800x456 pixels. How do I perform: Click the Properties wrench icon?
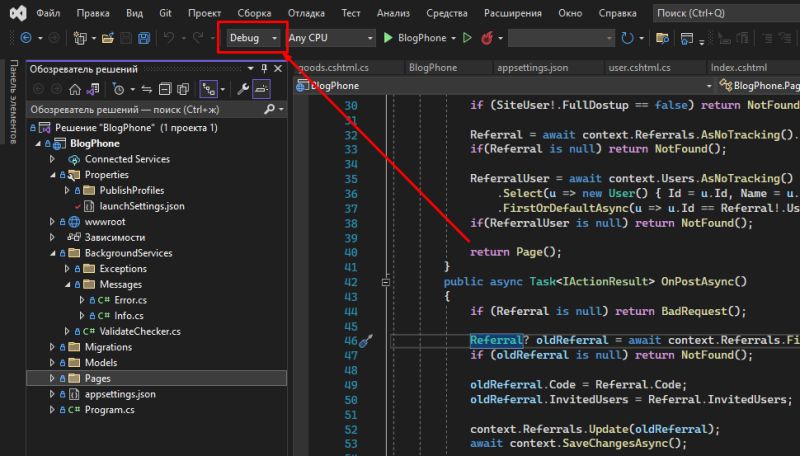(x=243, y=89)
